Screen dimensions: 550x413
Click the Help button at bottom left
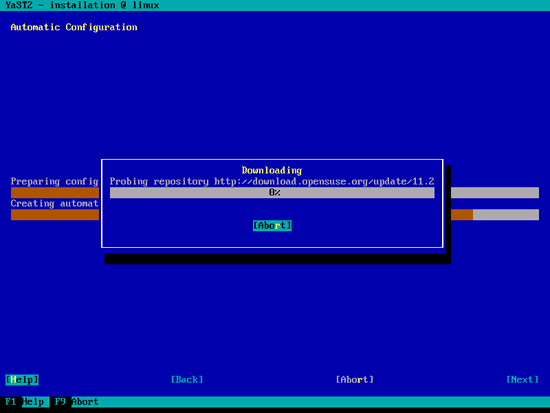[x=22, y=380]
